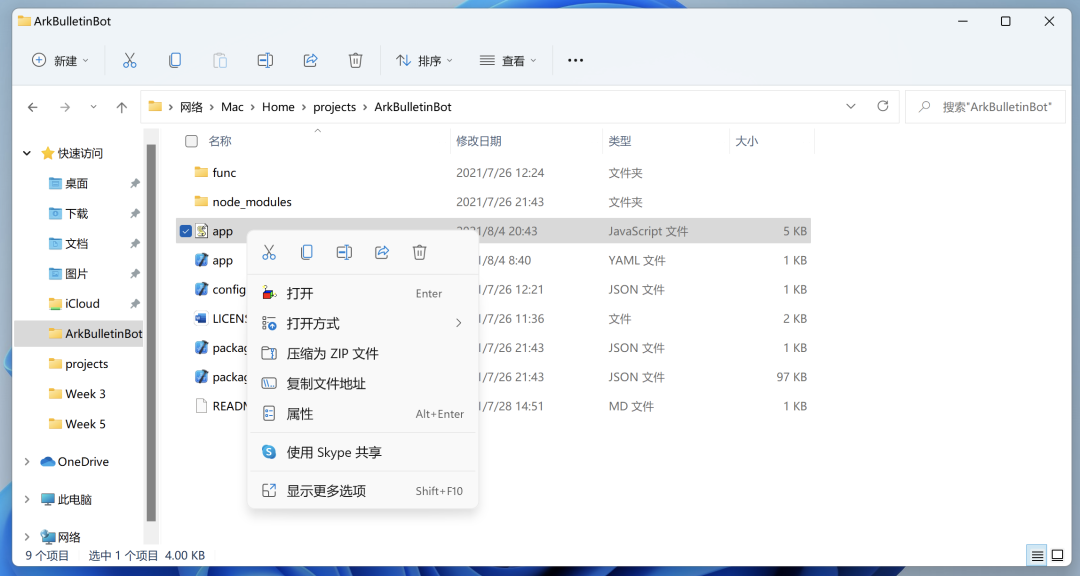Click the README file icon

(x=201, y=406)
